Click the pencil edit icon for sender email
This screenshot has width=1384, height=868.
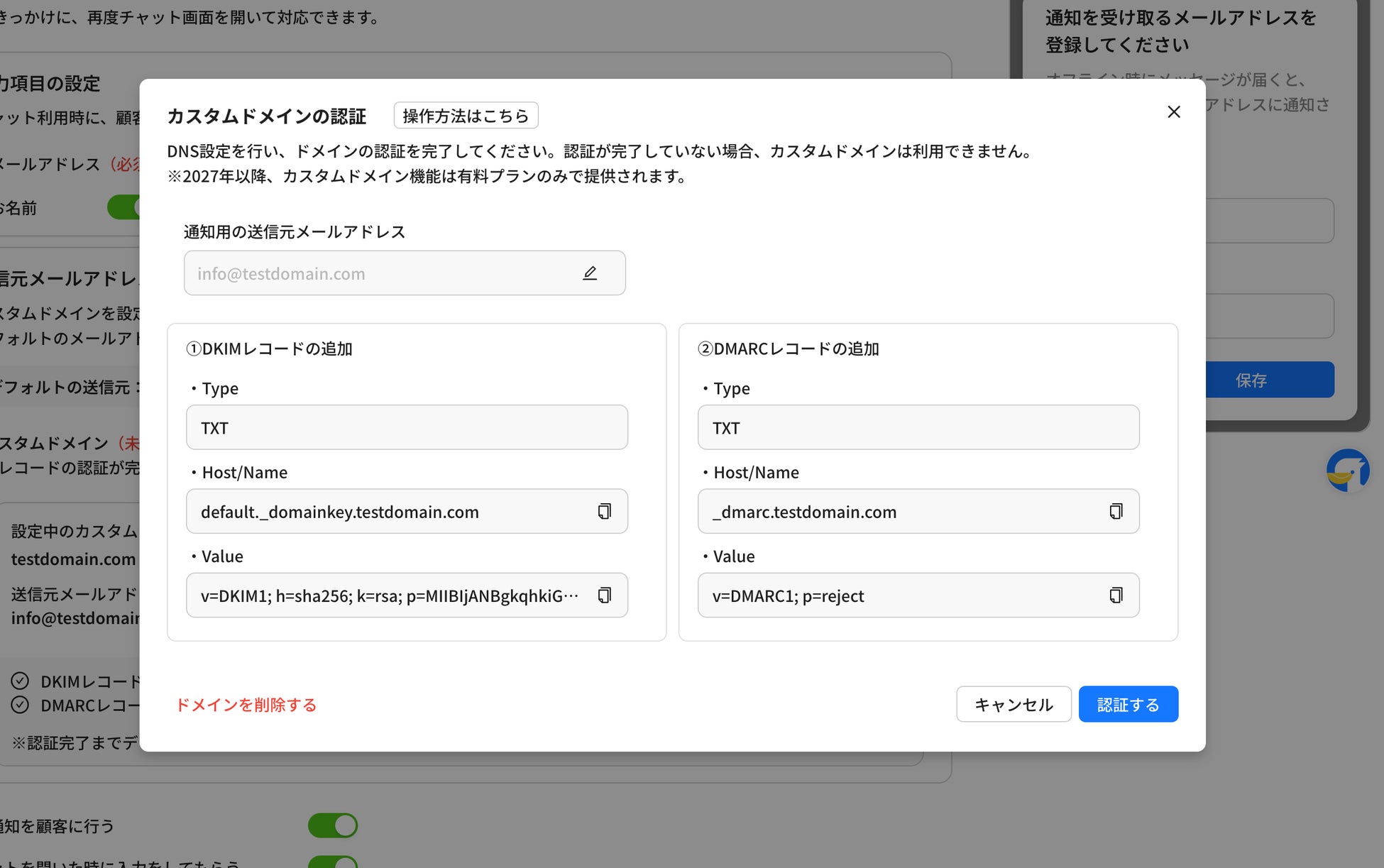click(x=590, y=273)
